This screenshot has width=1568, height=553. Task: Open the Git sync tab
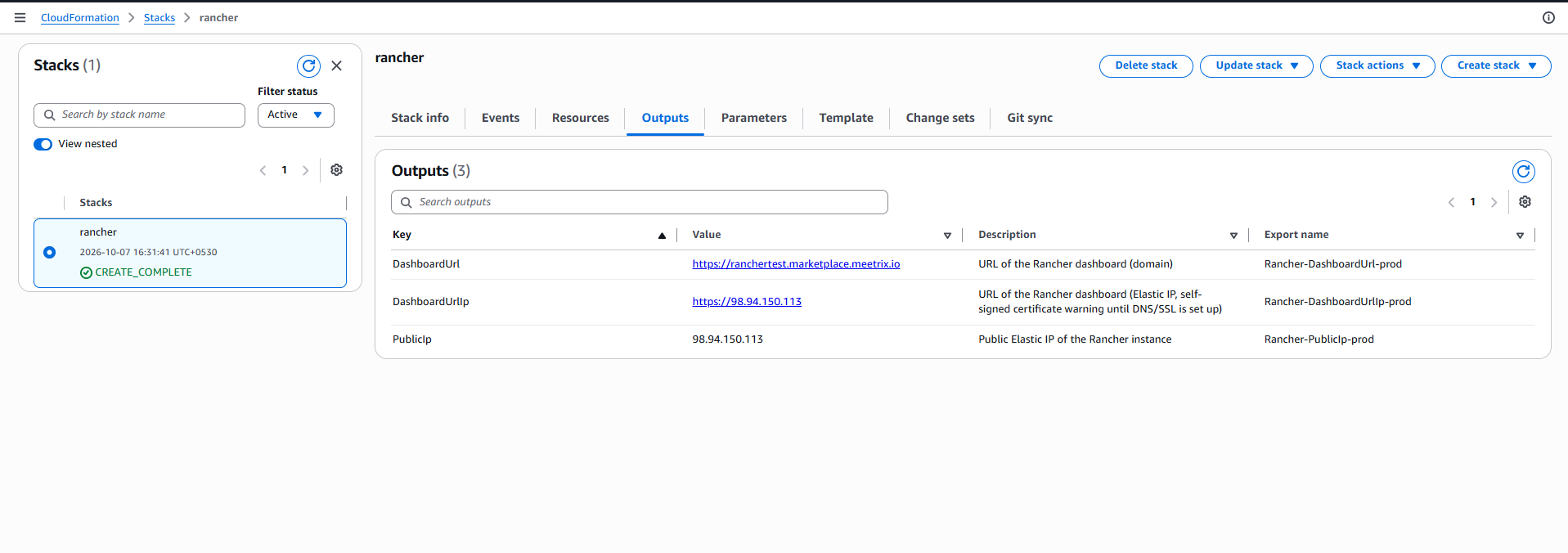tap(1030, 118)
